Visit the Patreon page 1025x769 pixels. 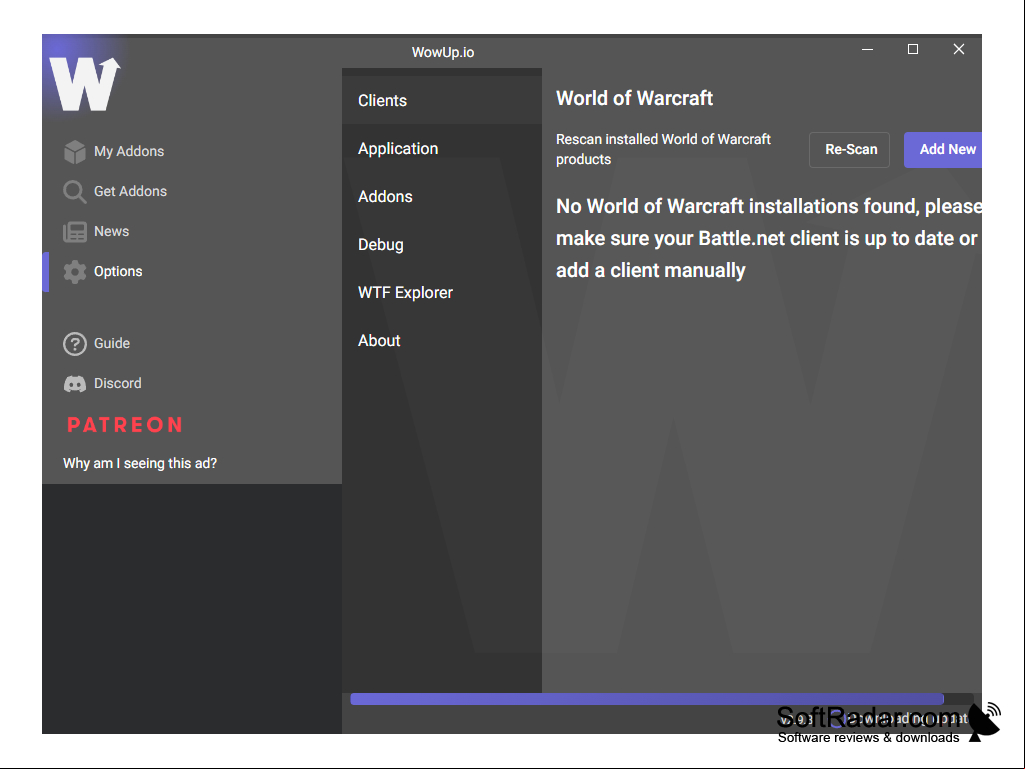tap(125, 424)
